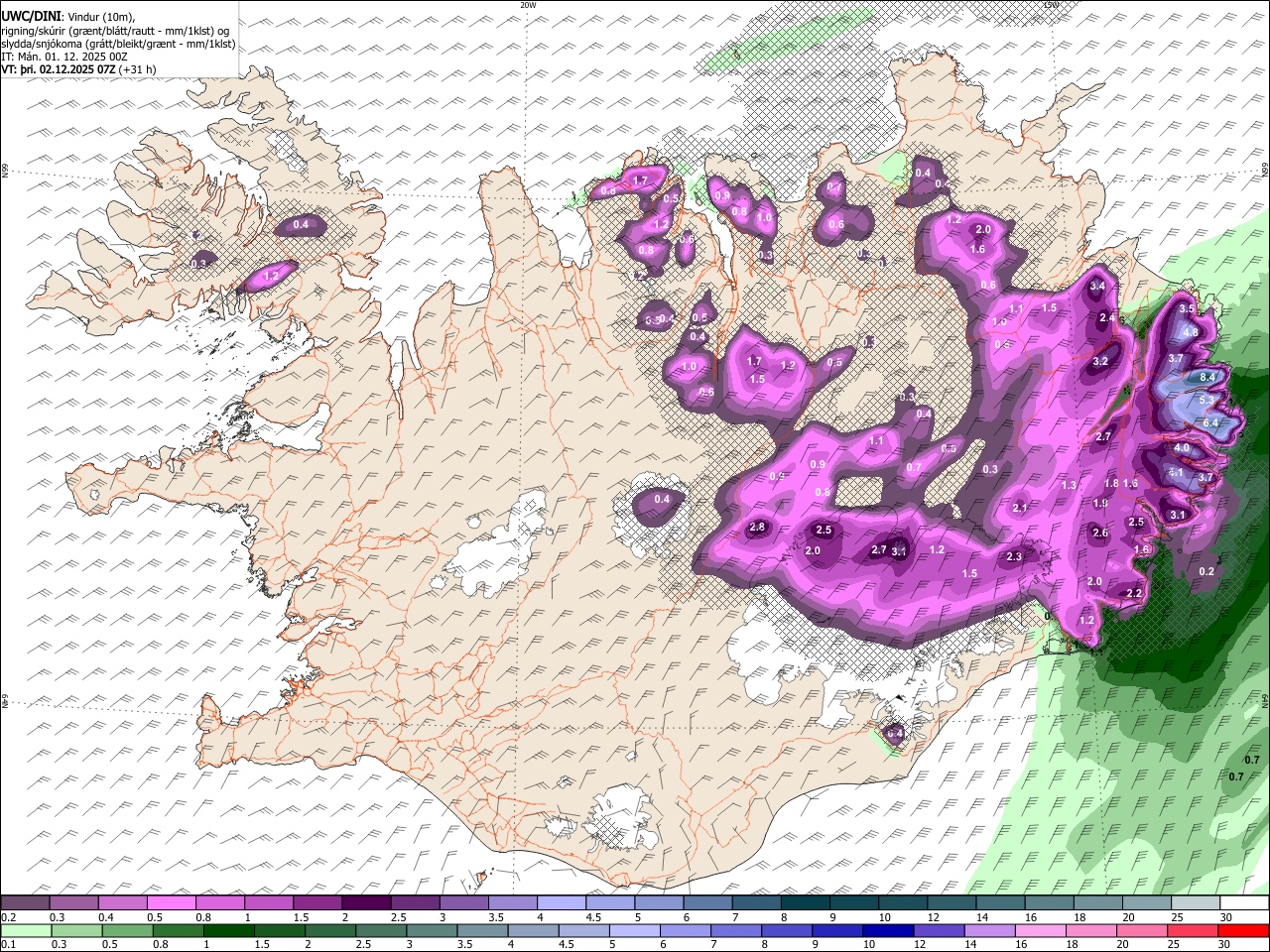Click the 3.2 precipitation value on map
Image resolution: width=1270 pixels, height=952 pixels.
click(1100, 362)
